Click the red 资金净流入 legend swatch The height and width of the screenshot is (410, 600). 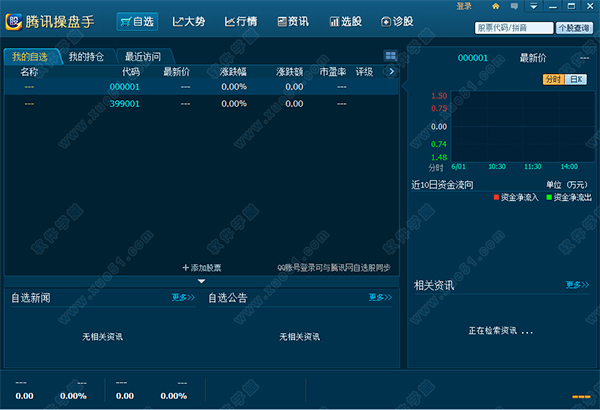click(x=496, y=197)
